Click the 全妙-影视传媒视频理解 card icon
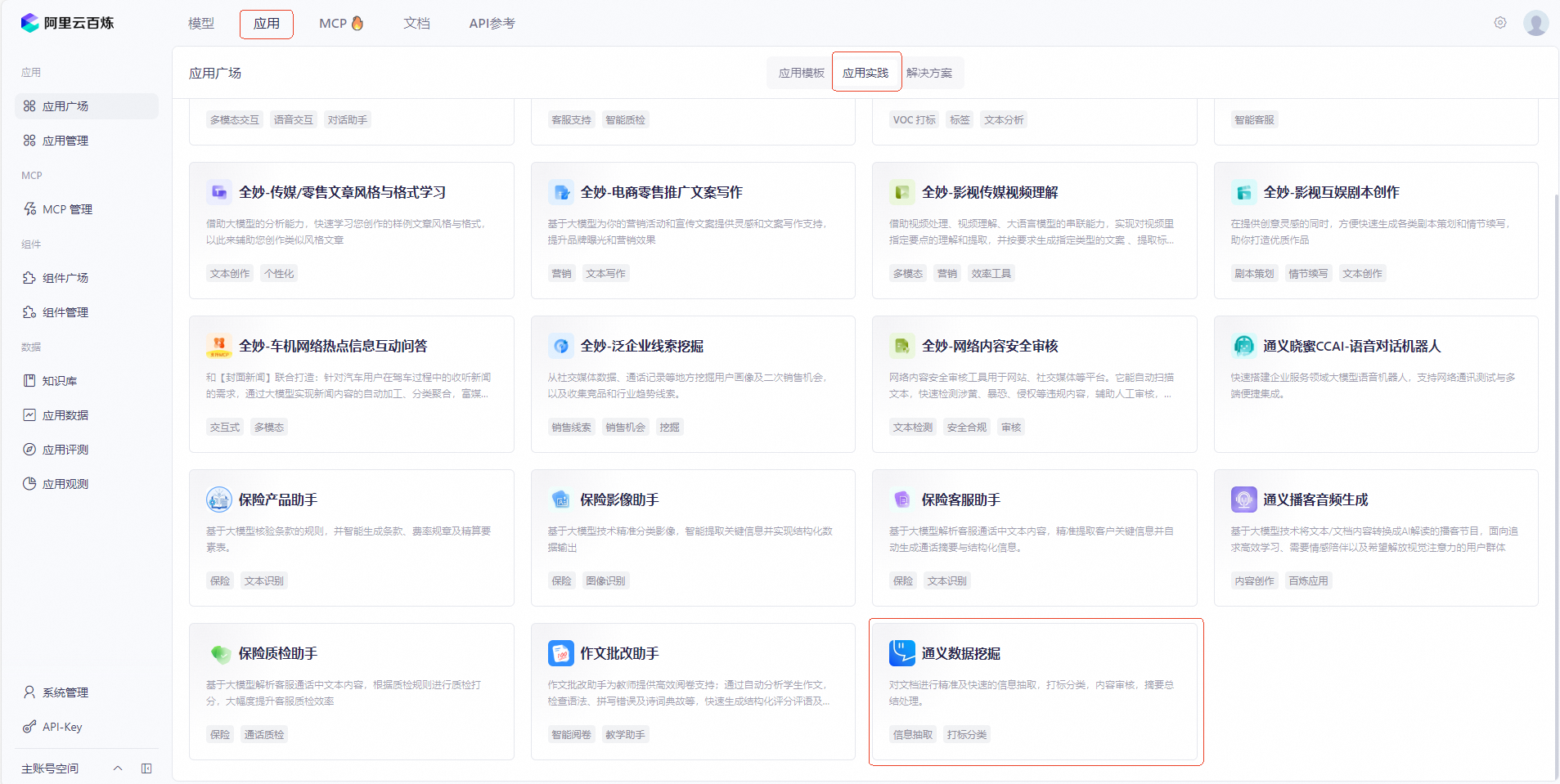 pyautogui.click(x=902, y=192)
